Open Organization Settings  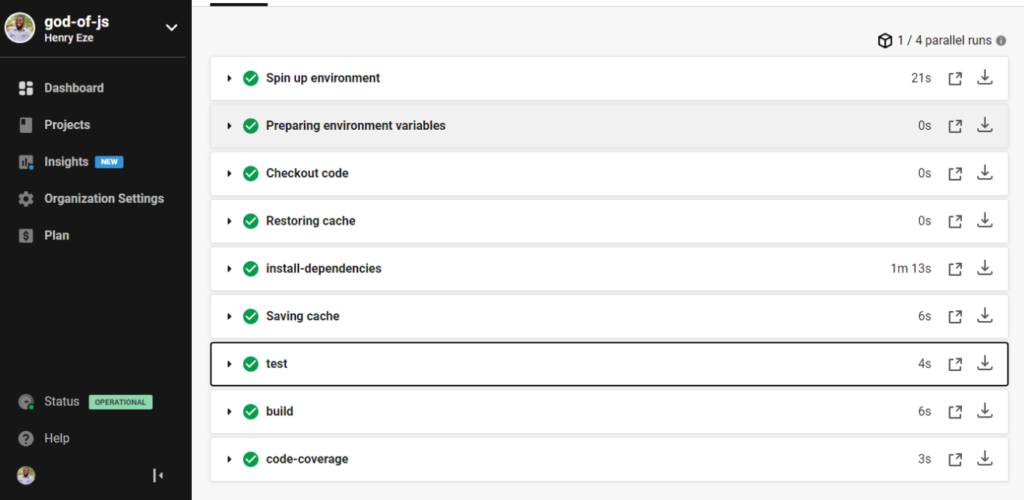pos(103,199)
